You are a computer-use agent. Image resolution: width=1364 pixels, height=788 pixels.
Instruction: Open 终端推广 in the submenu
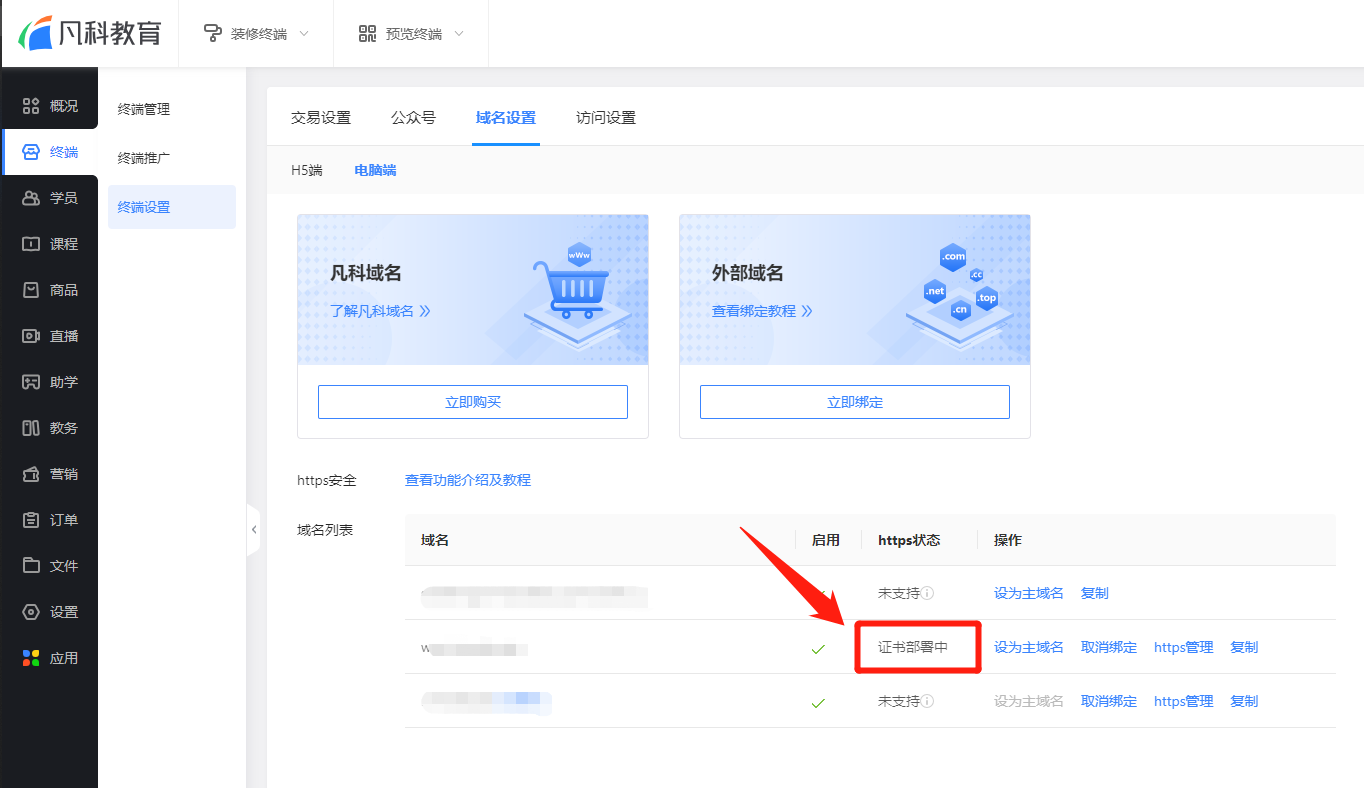click(144, 158)
